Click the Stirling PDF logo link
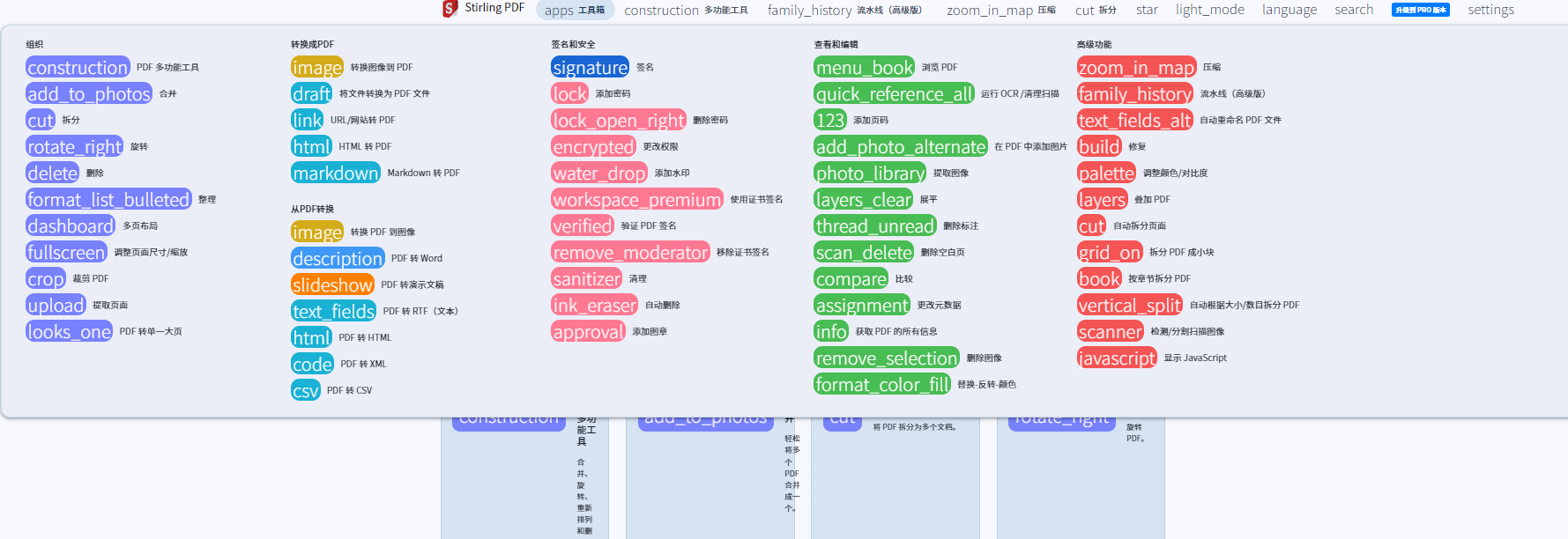This screenshot has width=1568, height=539. tap(483, 9)
